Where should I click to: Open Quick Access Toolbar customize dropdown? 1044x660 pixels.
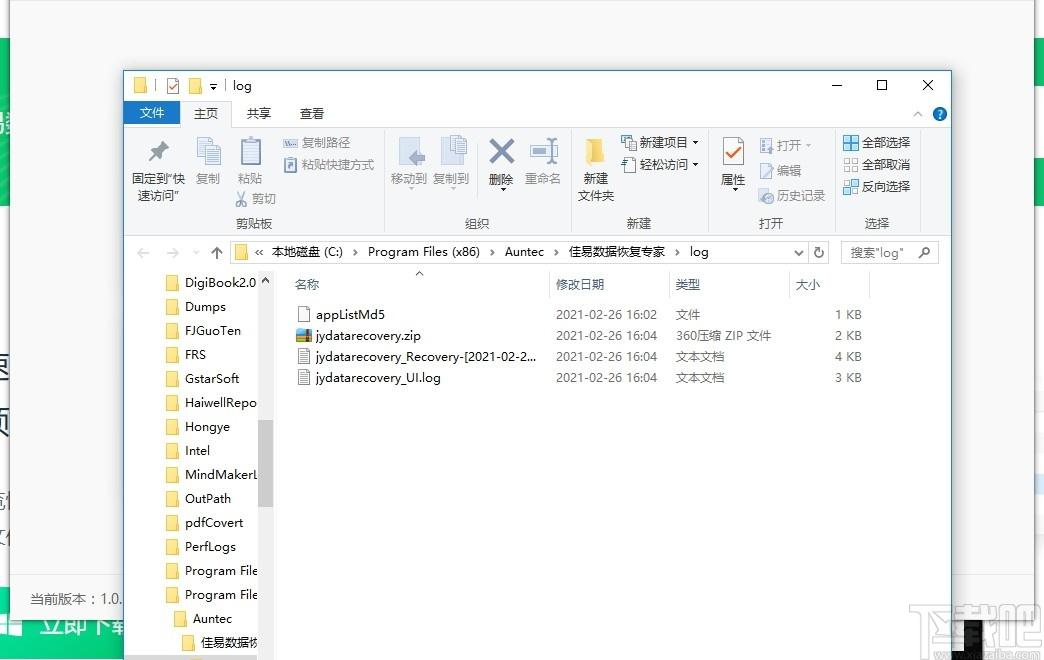213,86
